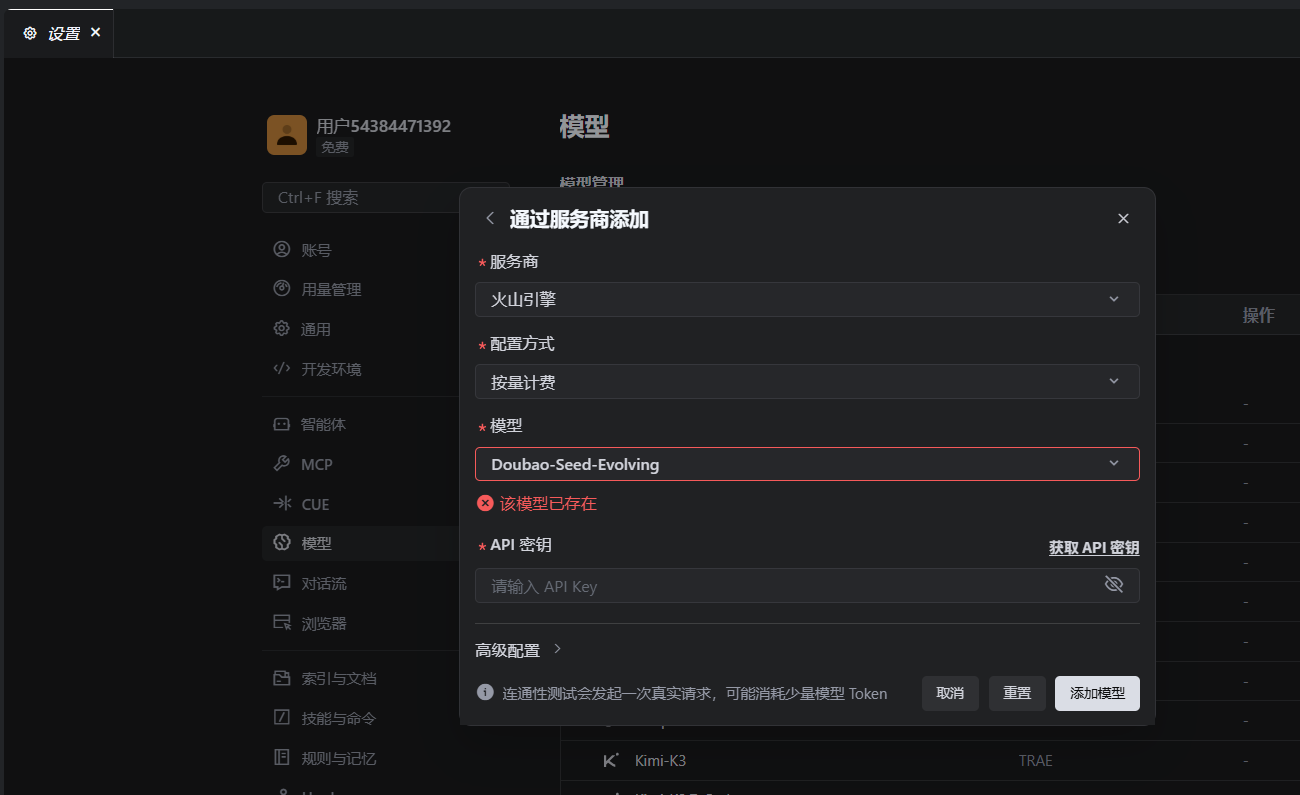The image size is (1300, 795).
Task: Open the 配置方式 dropdown showing 按量计费
Action: (807, 381)
